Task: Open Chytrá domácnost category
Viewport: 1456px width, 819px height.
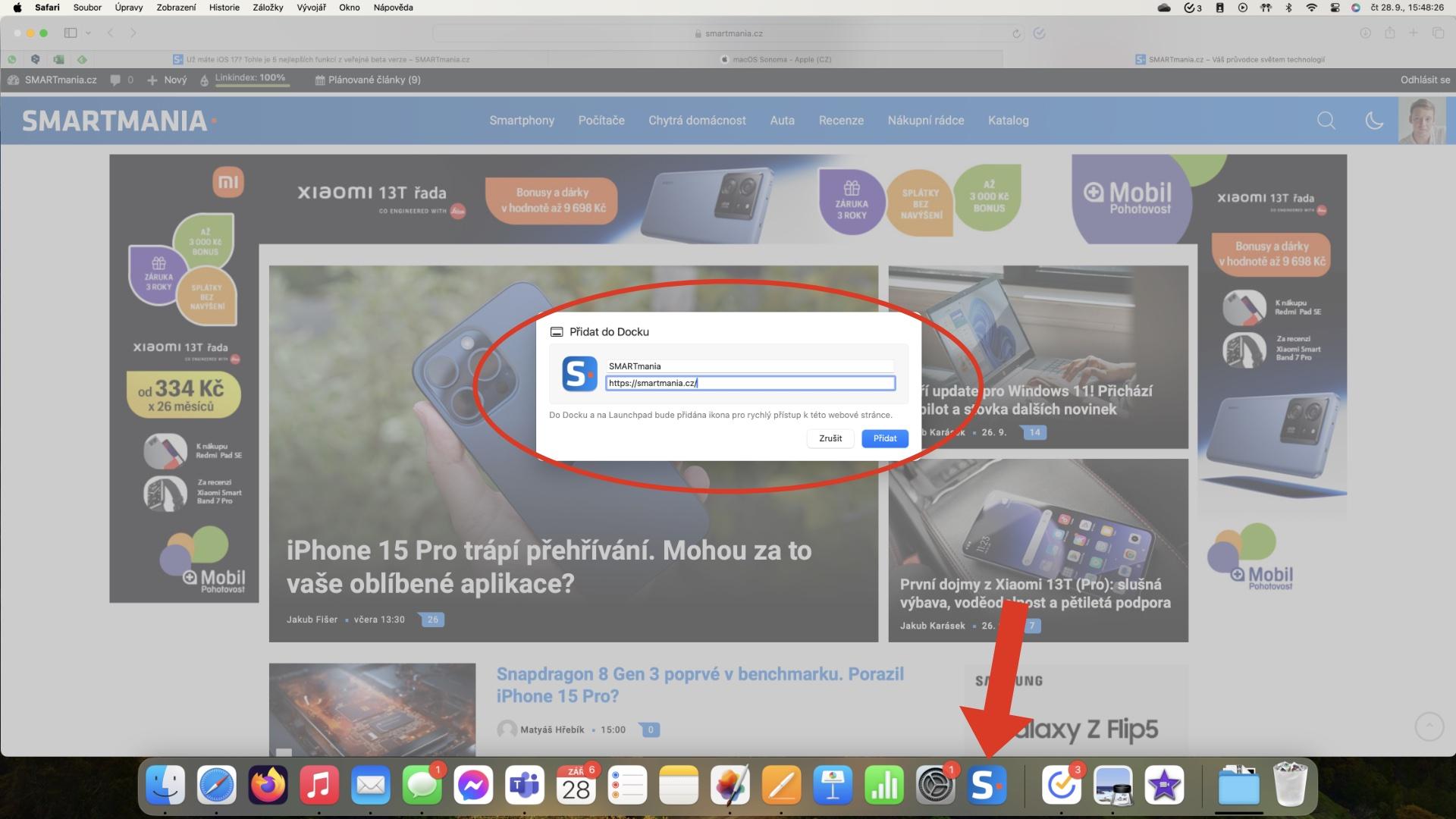Action: [x=697, y=121]
